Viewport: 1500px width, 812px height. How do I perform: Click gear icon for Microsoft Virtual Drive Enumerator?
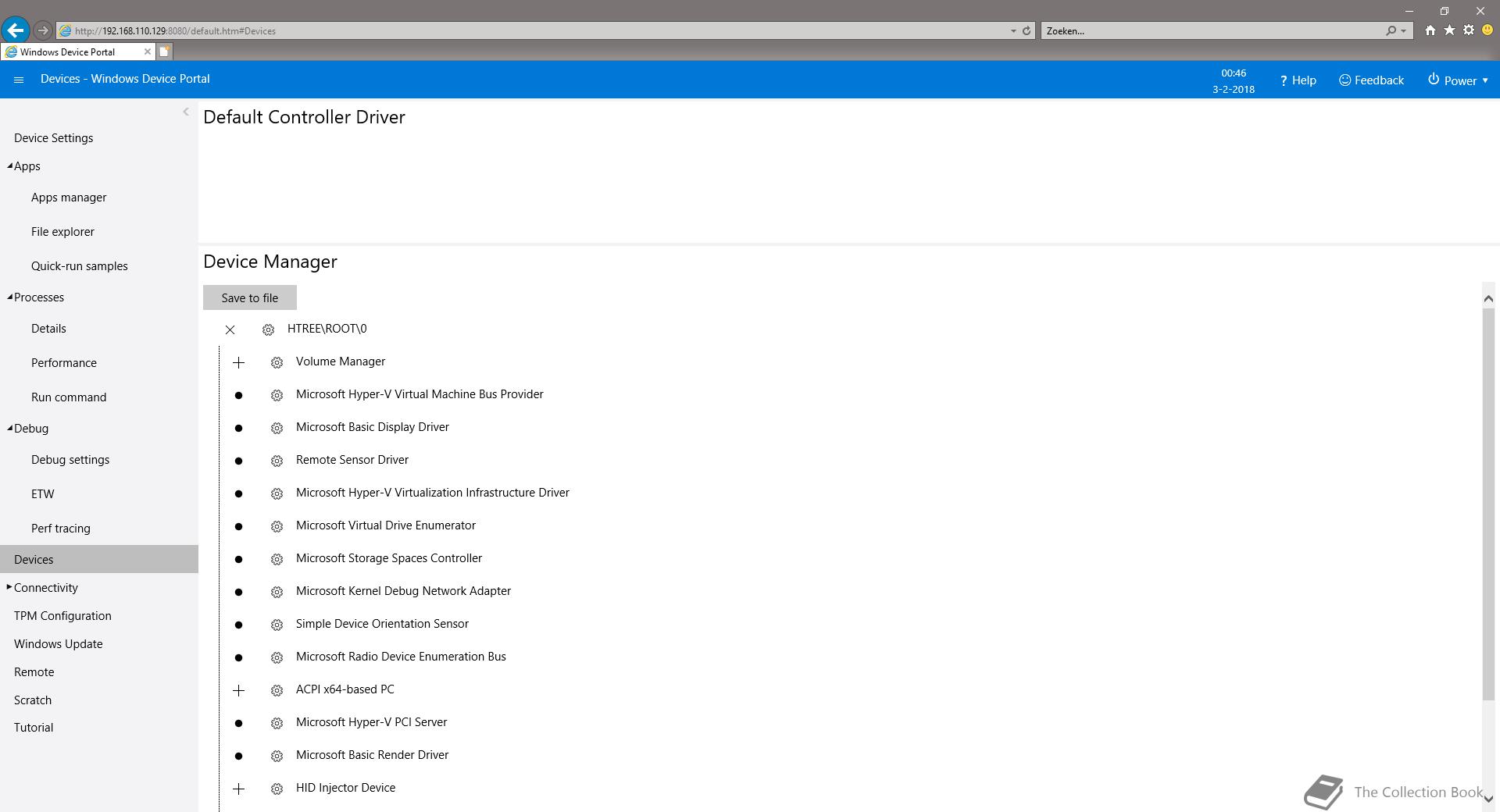point(277,526)
